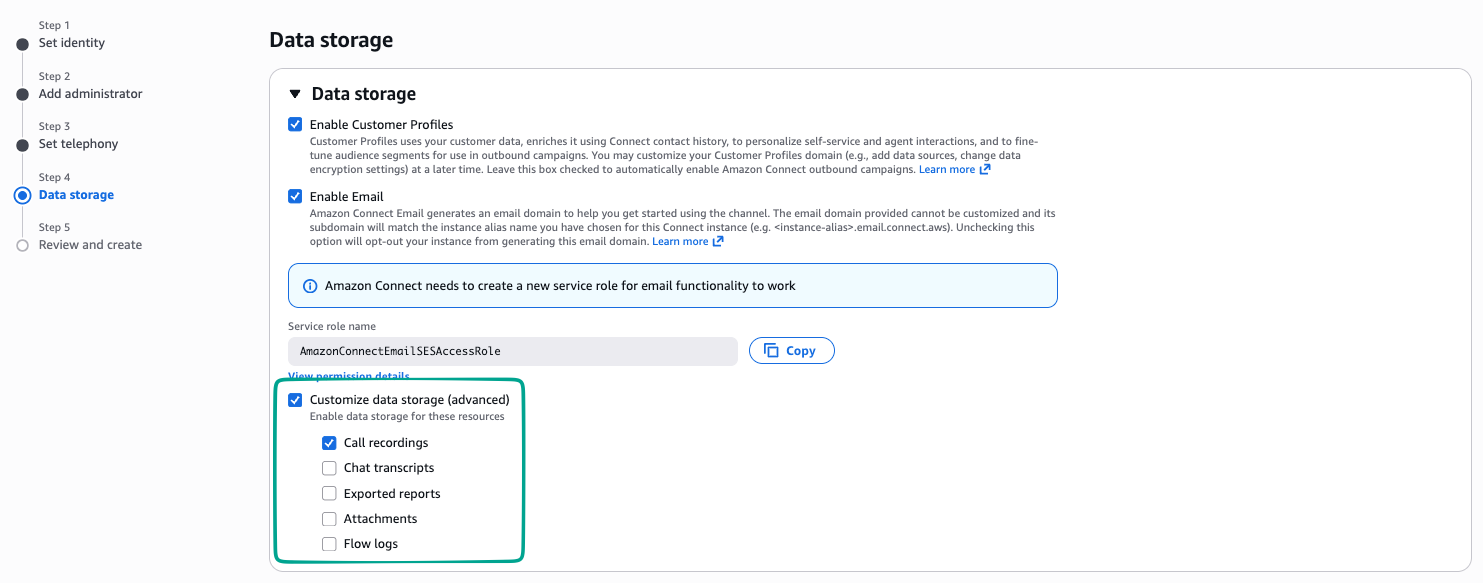The image size is (1483, 583).
Task: Go to Step 3 Set telephony
Action: pyautogui.click(x=78, y=144)
